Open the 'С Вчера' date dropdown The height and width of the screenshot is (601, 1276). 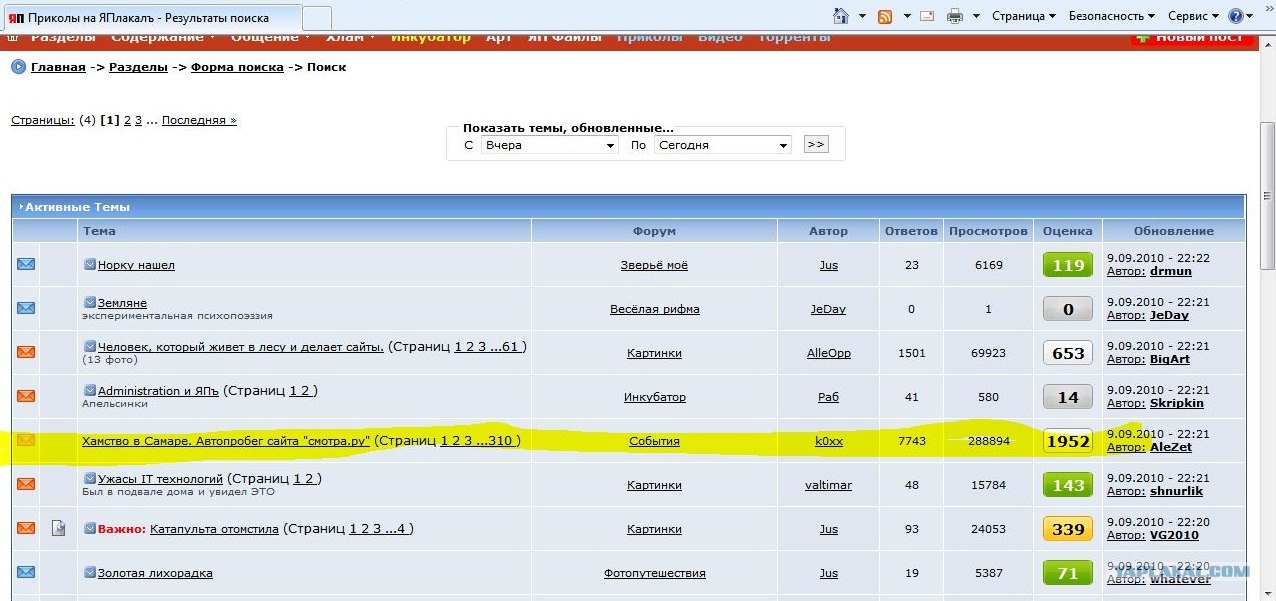pos(549,145)
